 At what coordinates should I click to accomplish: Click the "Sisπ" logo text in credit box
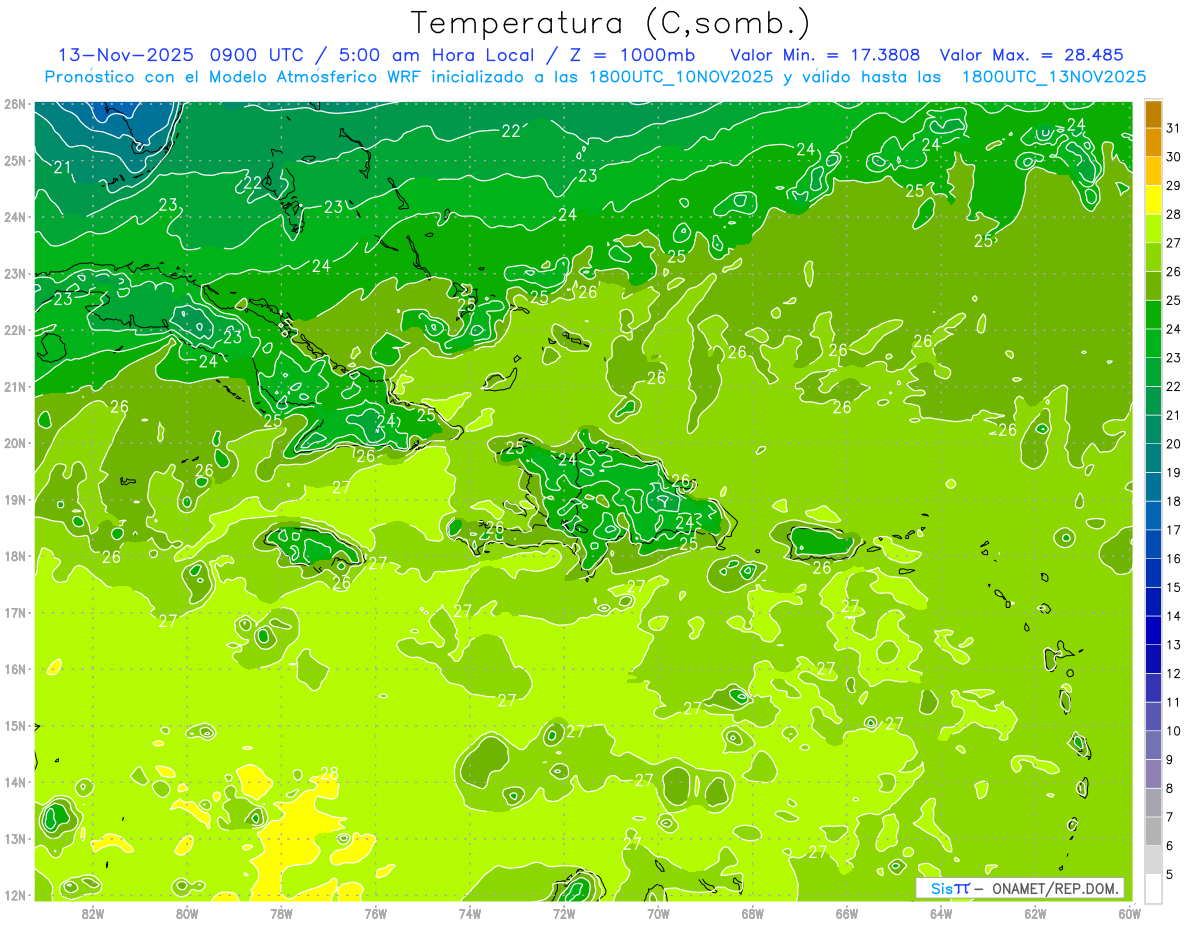[x=950, y=888]
